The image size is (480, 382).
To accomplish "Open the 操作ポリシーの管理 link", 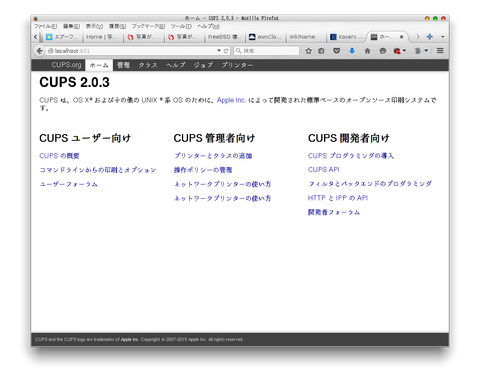I will click(203, 170).
